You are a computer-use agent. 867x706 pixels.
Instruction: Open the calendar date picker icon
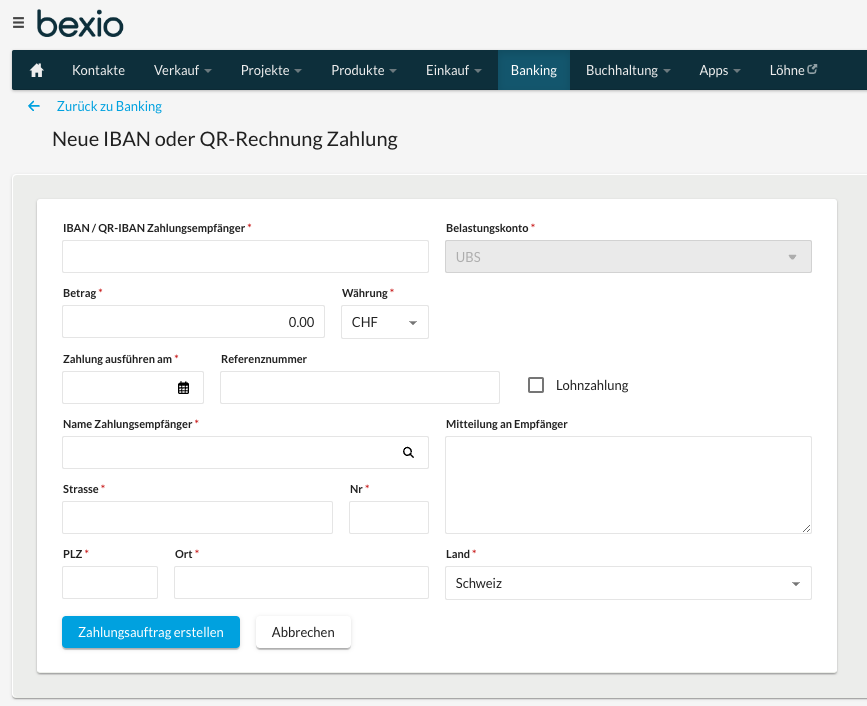[x=184, y=388]
